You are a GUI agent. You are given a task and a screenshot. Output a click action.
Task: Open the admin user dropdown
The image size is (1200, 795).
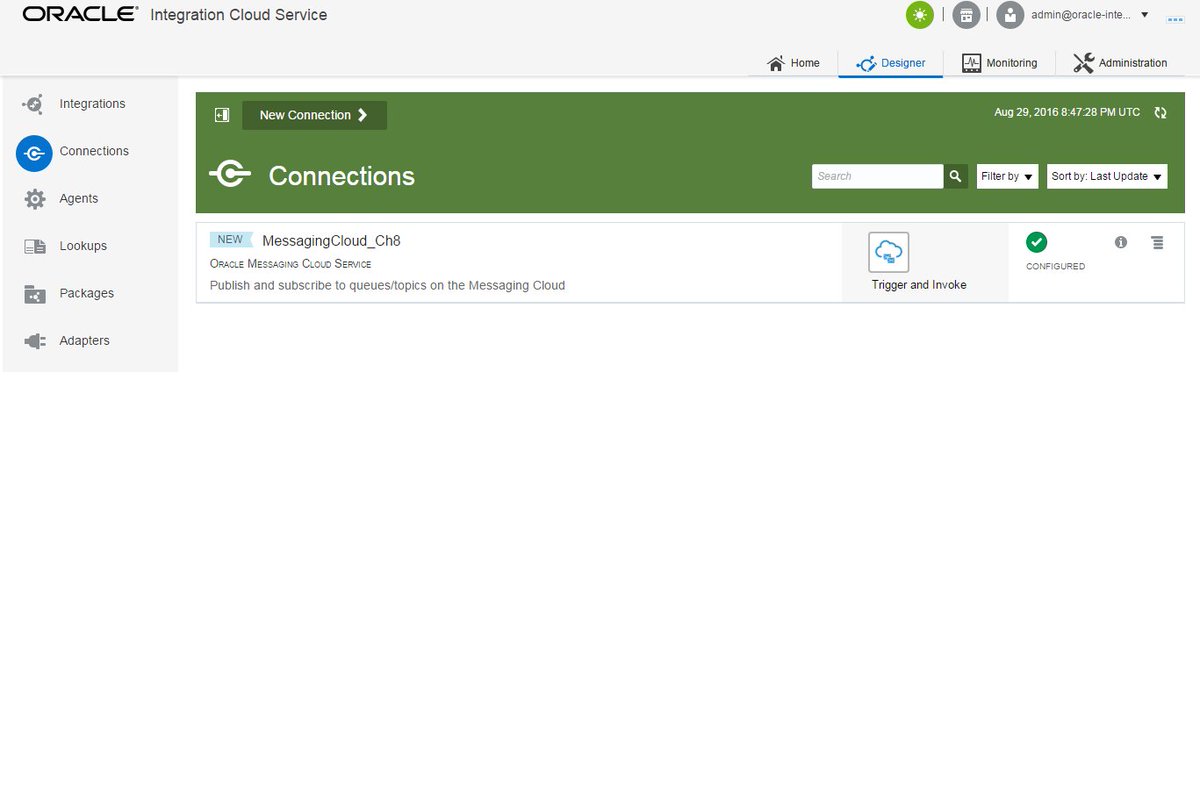pos(1090,15)
